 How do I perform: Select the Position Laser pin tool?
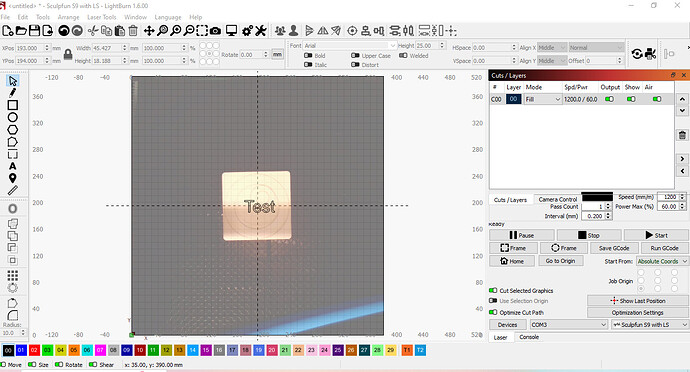tap(13, 178)
